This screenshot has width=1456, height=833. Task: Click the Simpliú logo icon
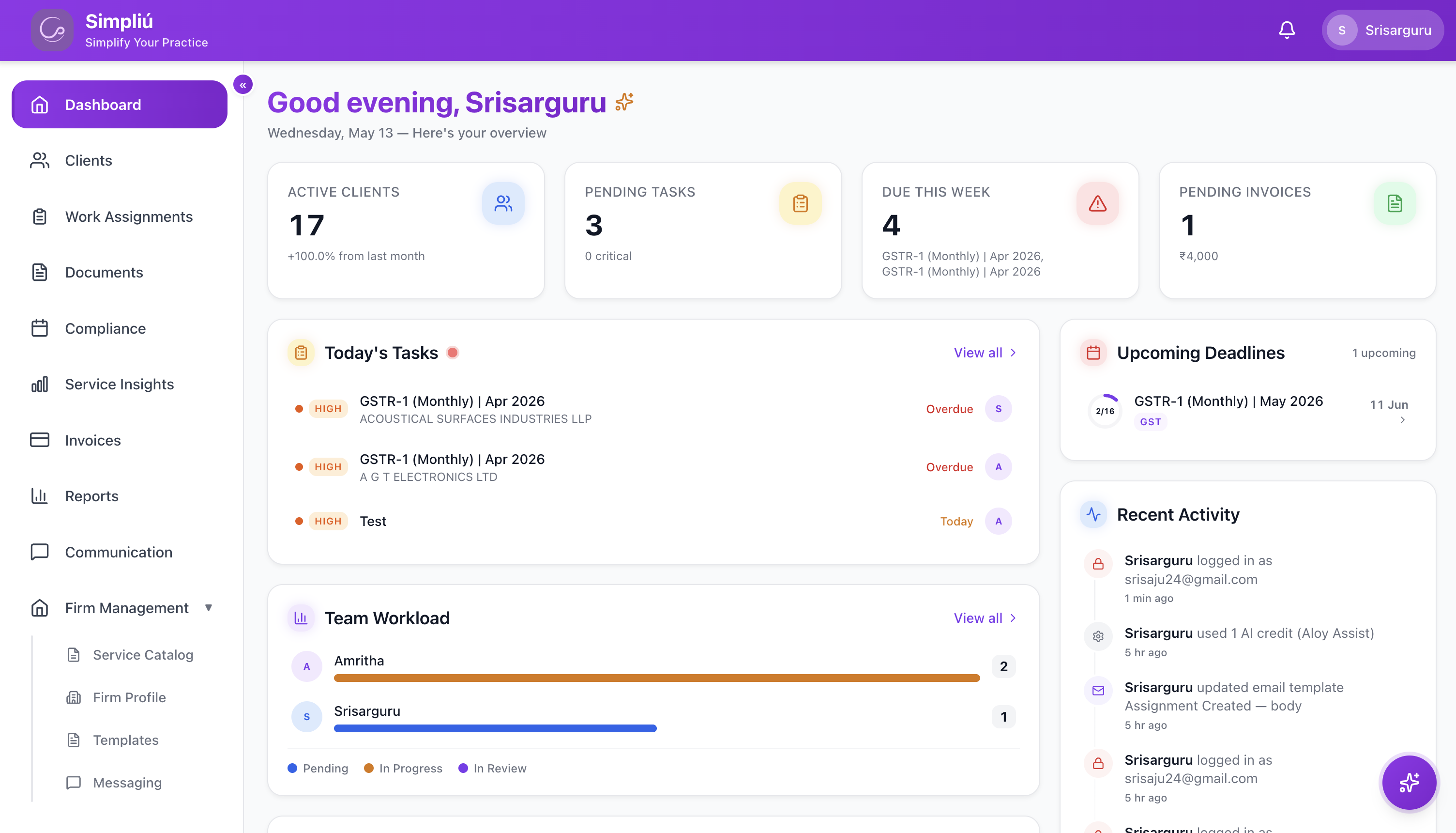(x=52, y=30)
